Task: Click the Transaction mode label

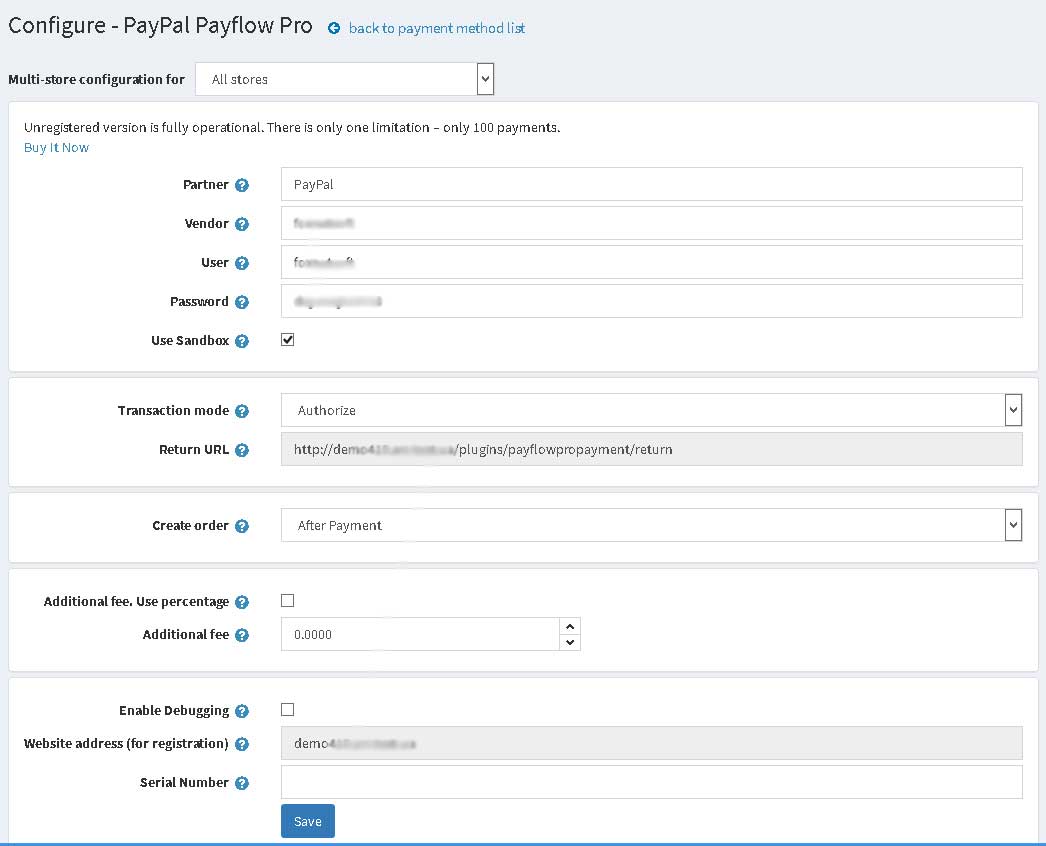Action: [173, 410]
